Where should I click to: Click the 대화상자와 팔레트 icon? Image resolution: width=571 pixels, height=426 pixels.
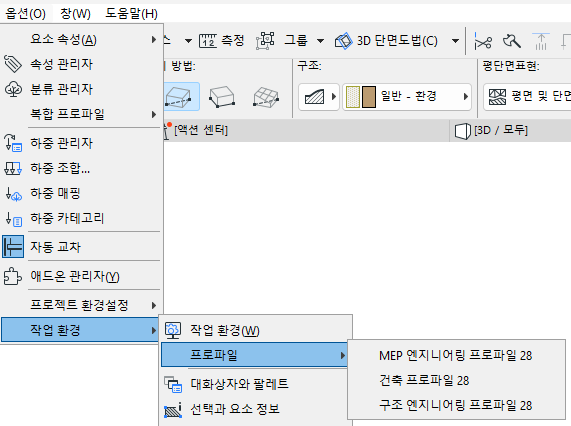[173, 384]
